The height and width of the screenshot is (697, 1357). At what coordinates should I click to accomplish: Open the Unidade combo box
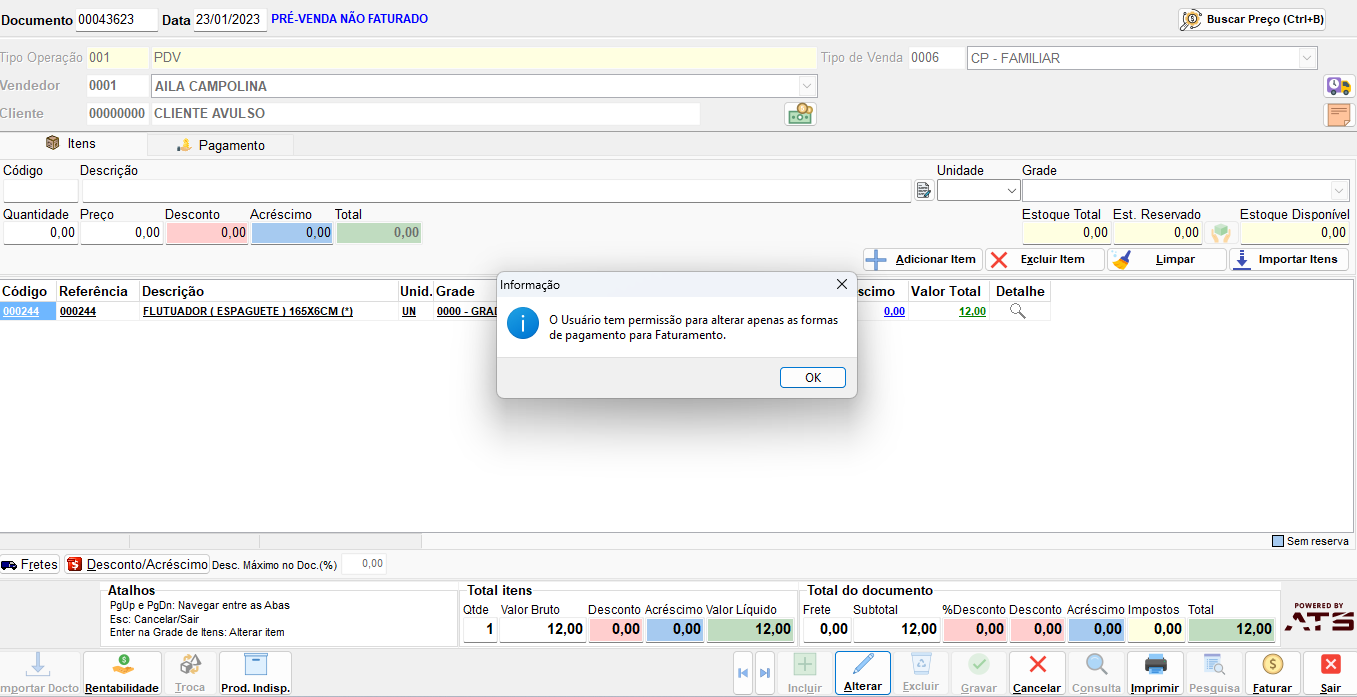coord(978,190)
